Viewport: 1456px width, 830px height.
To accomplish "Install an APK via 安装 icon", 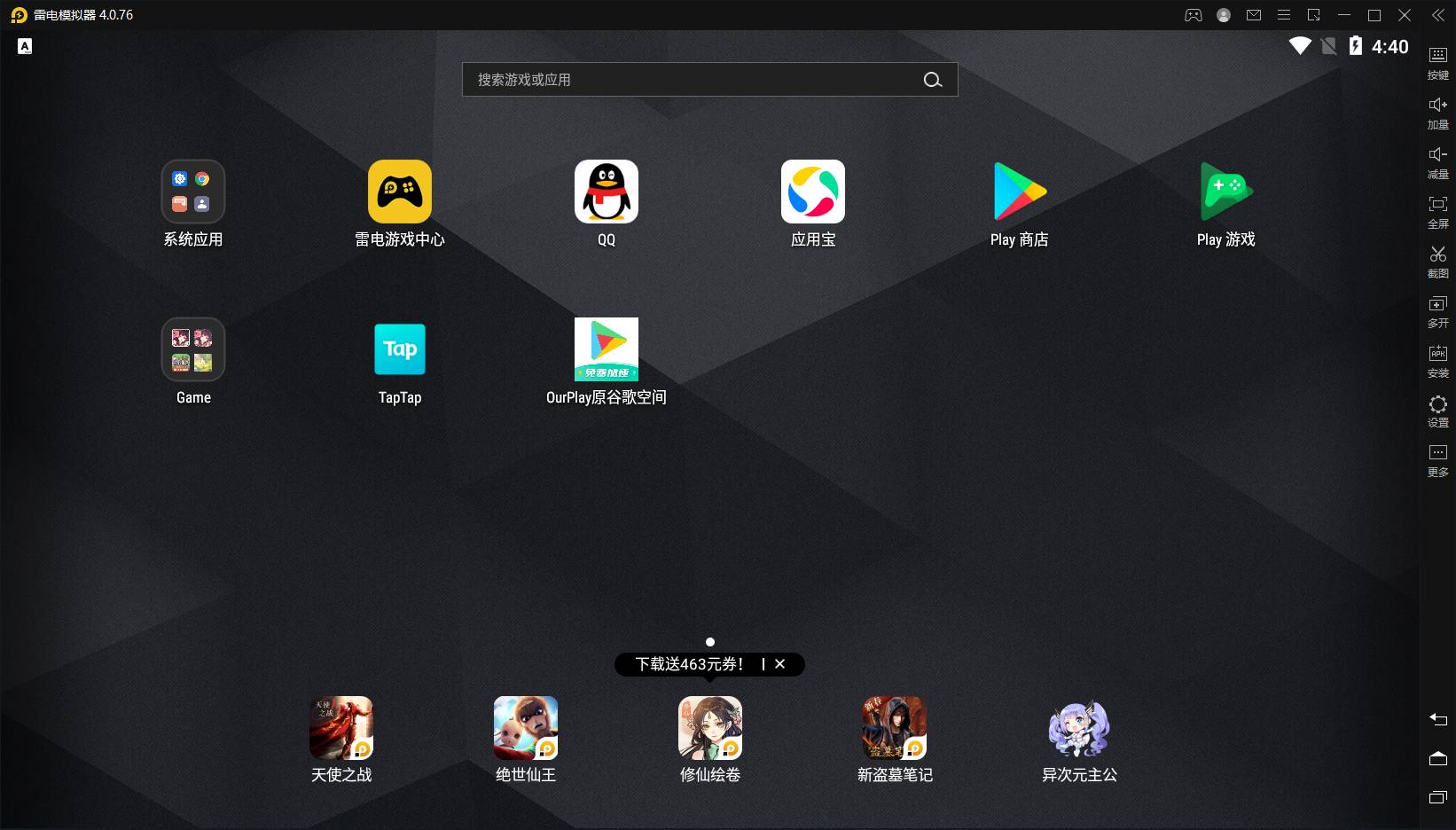I will pos(1438,361).
